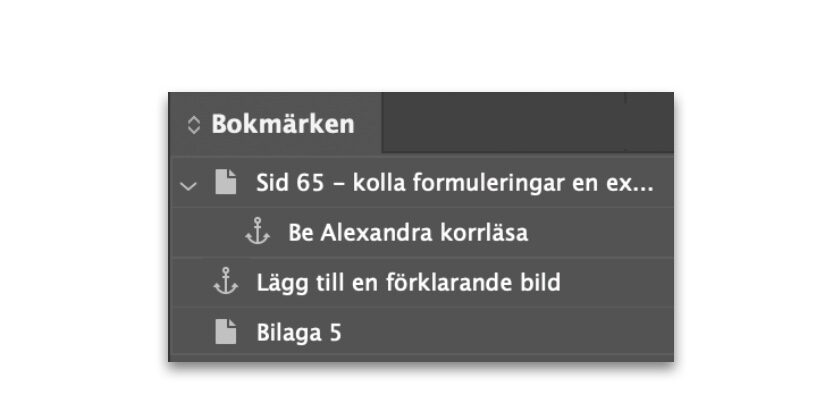
Task: Click the far-right tab bar segment past divider
Action: coord(649,122)
